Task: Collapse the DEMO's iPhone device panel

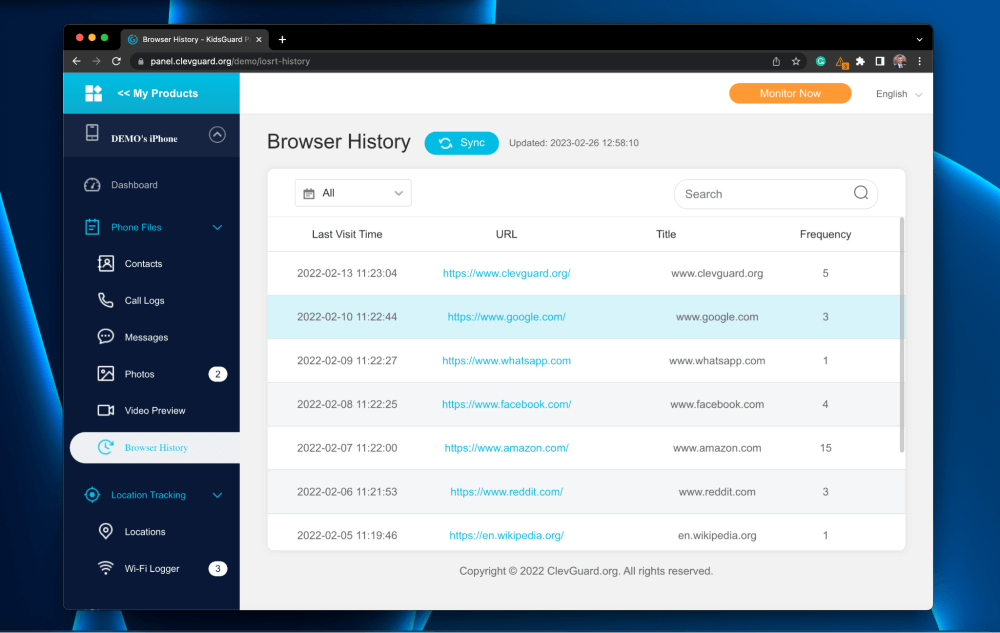Action: (x=217, y=135)
